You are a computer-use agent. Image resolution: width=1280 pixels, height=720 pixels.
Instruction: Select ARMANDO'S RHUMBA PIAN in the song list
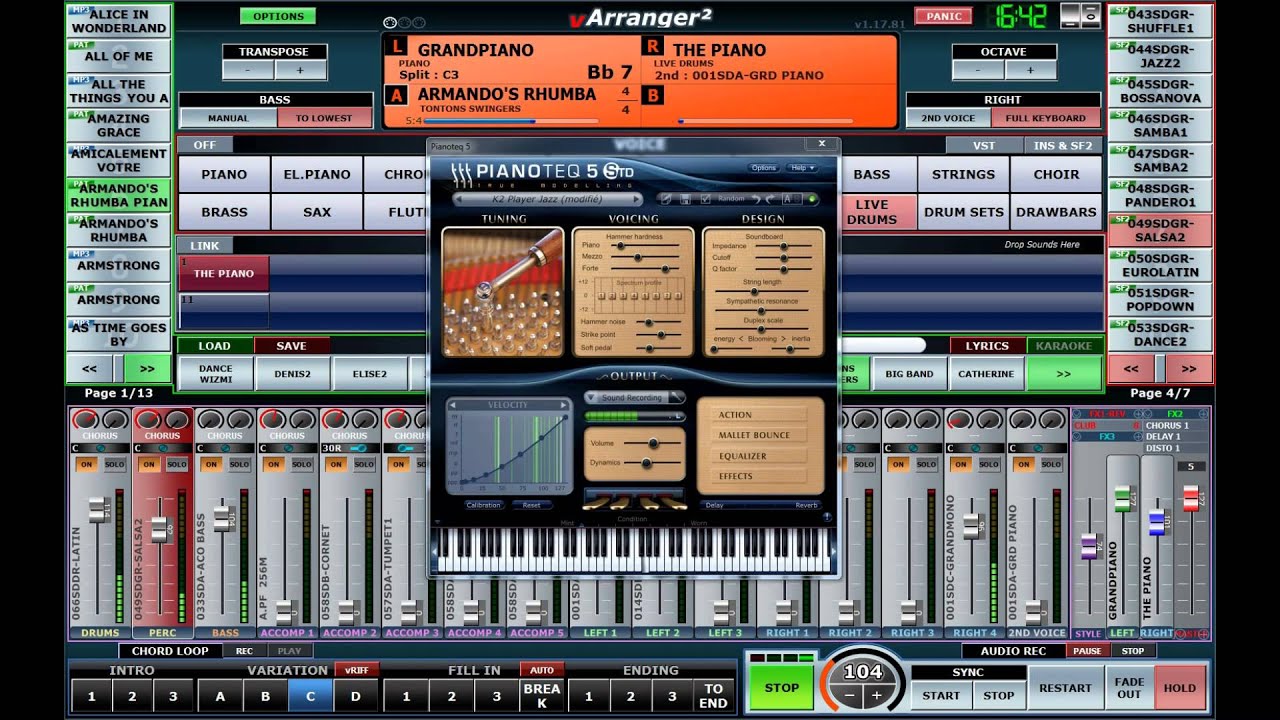(x=118, y=195)
